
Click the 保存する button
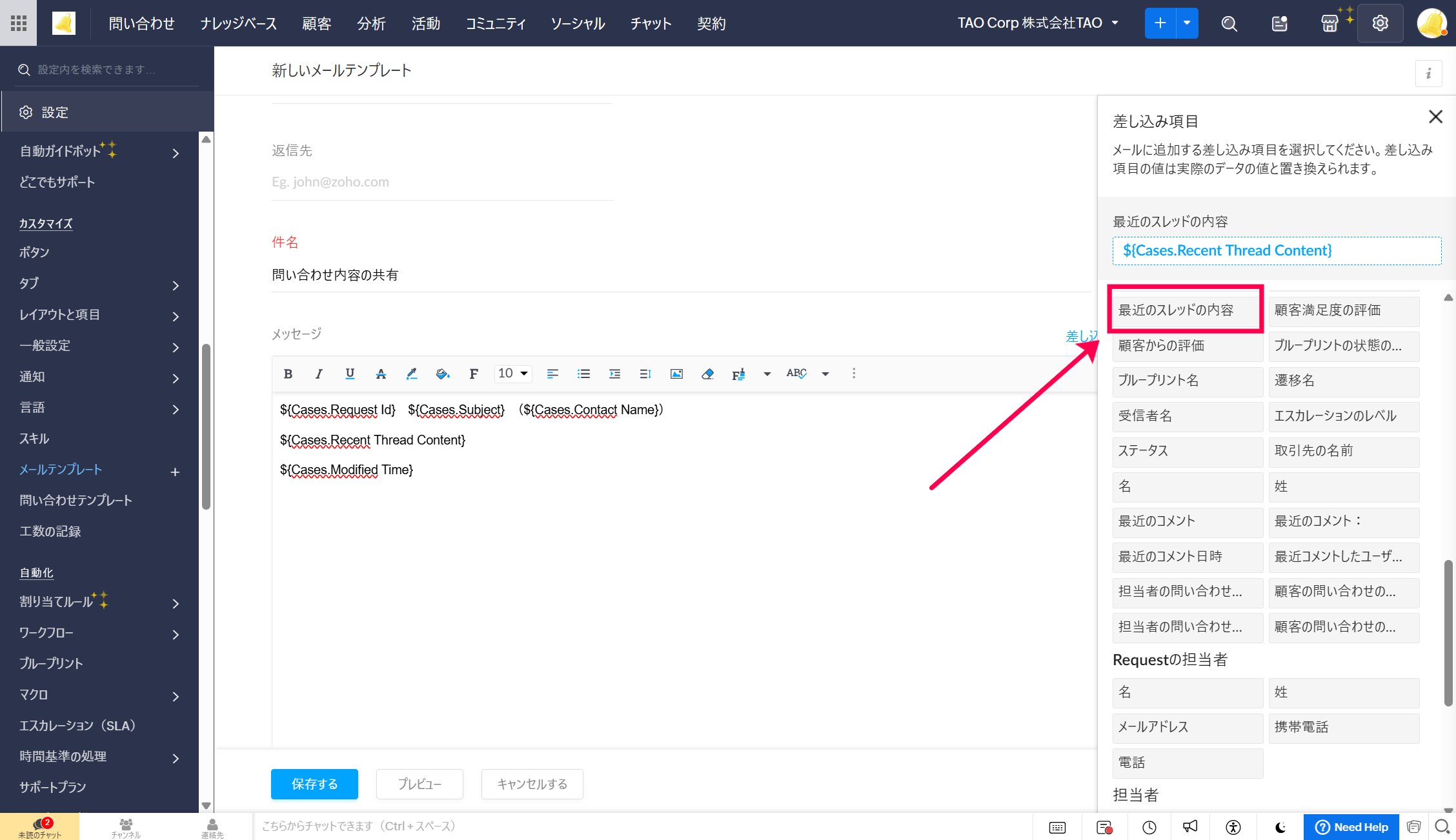314,784
